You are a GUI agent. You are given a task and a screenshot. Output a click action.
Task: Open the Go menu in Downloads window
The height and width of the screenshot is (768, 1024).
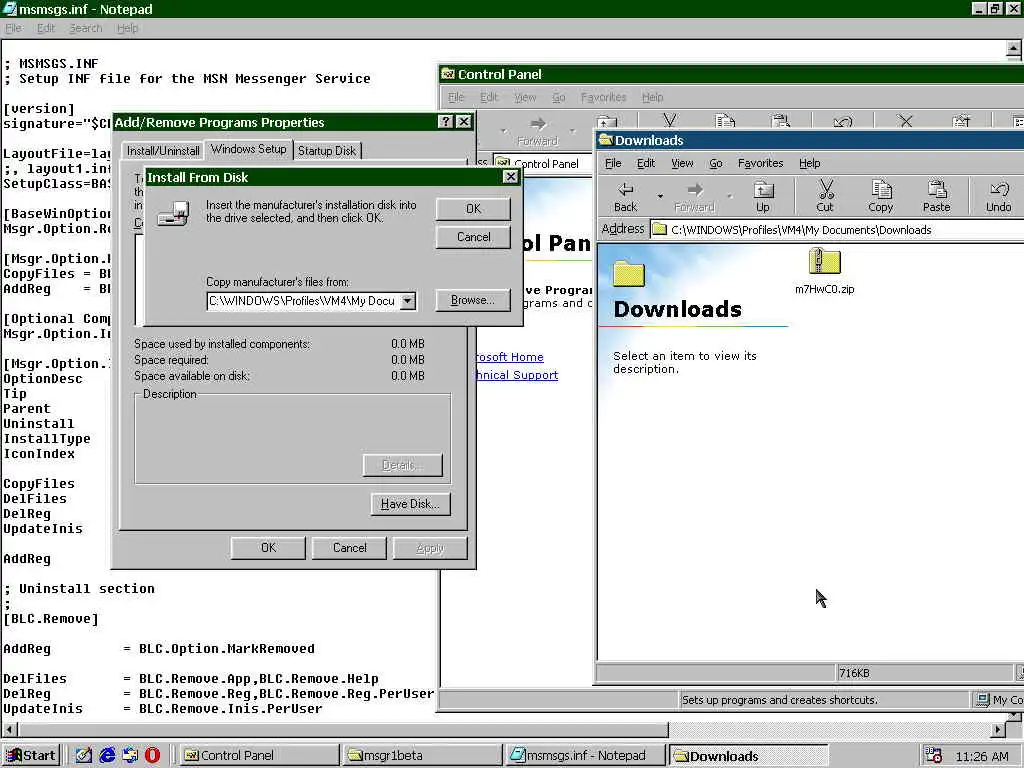(x=716, y=163)
